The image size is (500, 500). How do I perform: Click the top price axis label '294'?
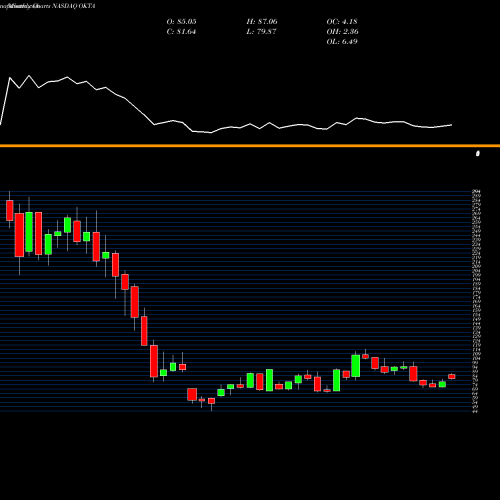tap(476, 191)
